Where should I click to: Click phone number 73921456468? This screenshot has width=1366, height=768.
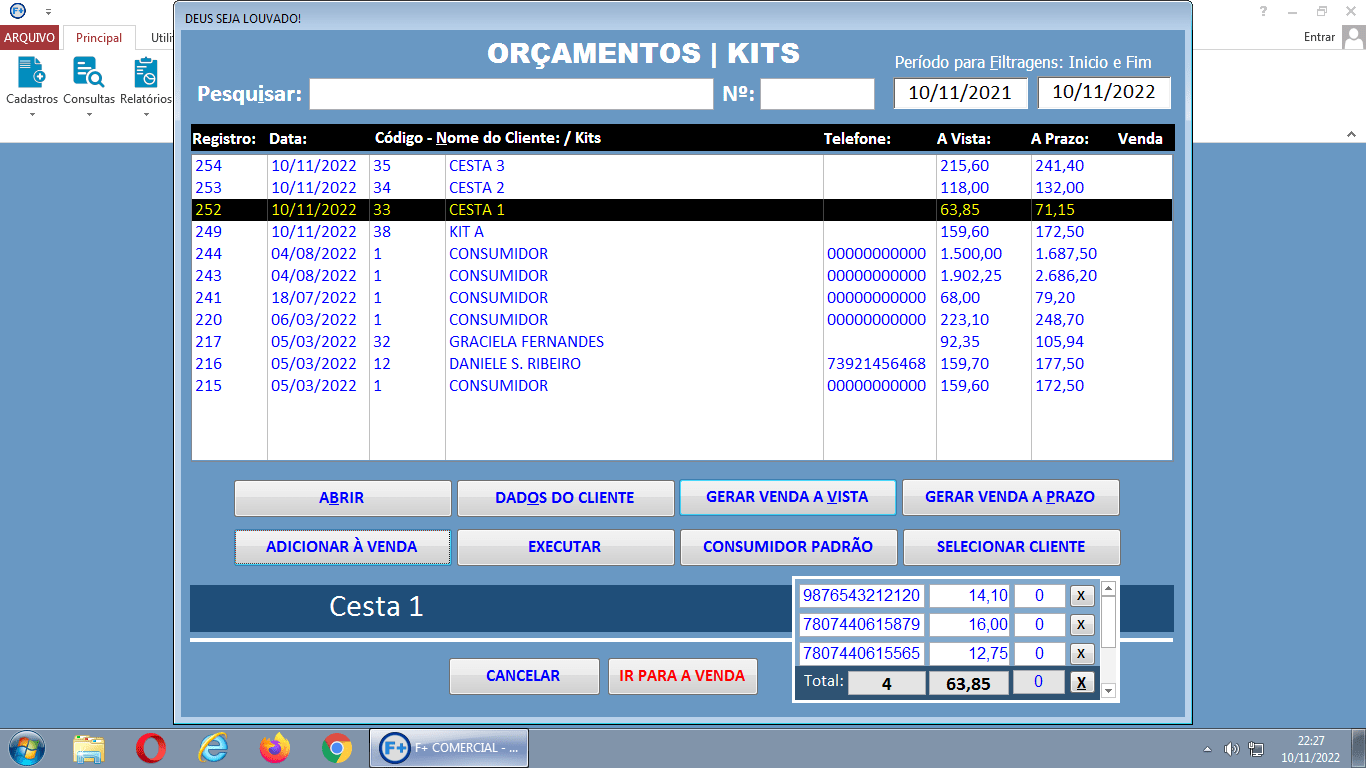point(877,364)
